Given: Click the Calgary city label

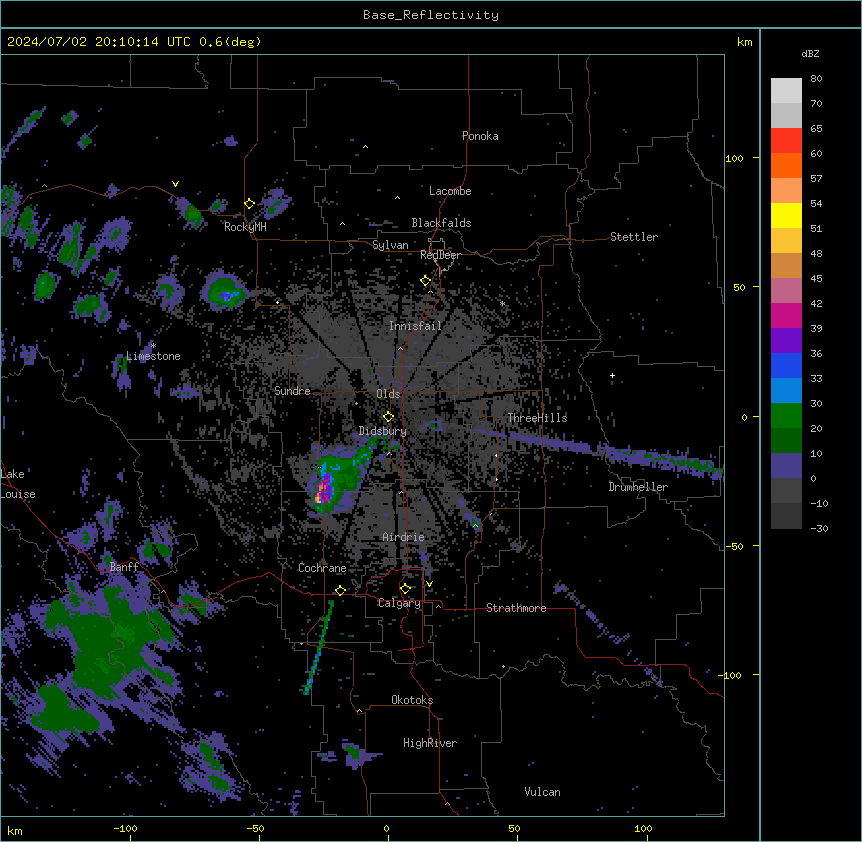Looking at the screenshot, I should click(x=399, y=603).
